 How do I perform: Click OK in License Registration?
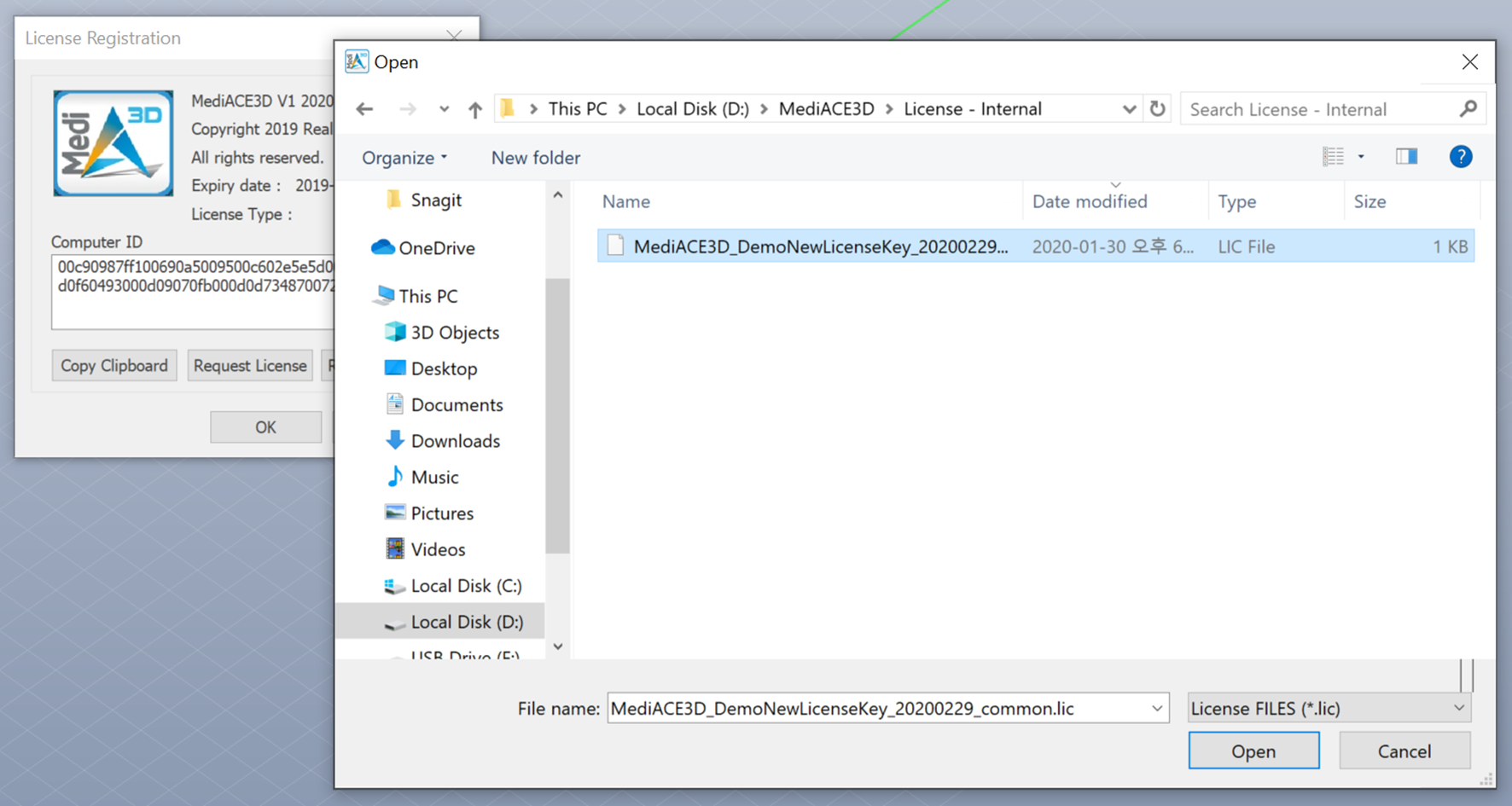pos(265,426)
